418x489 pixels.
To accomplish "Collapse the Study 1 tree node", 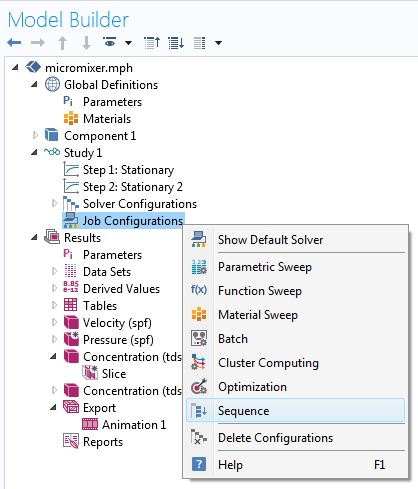I will click(34, 153).
